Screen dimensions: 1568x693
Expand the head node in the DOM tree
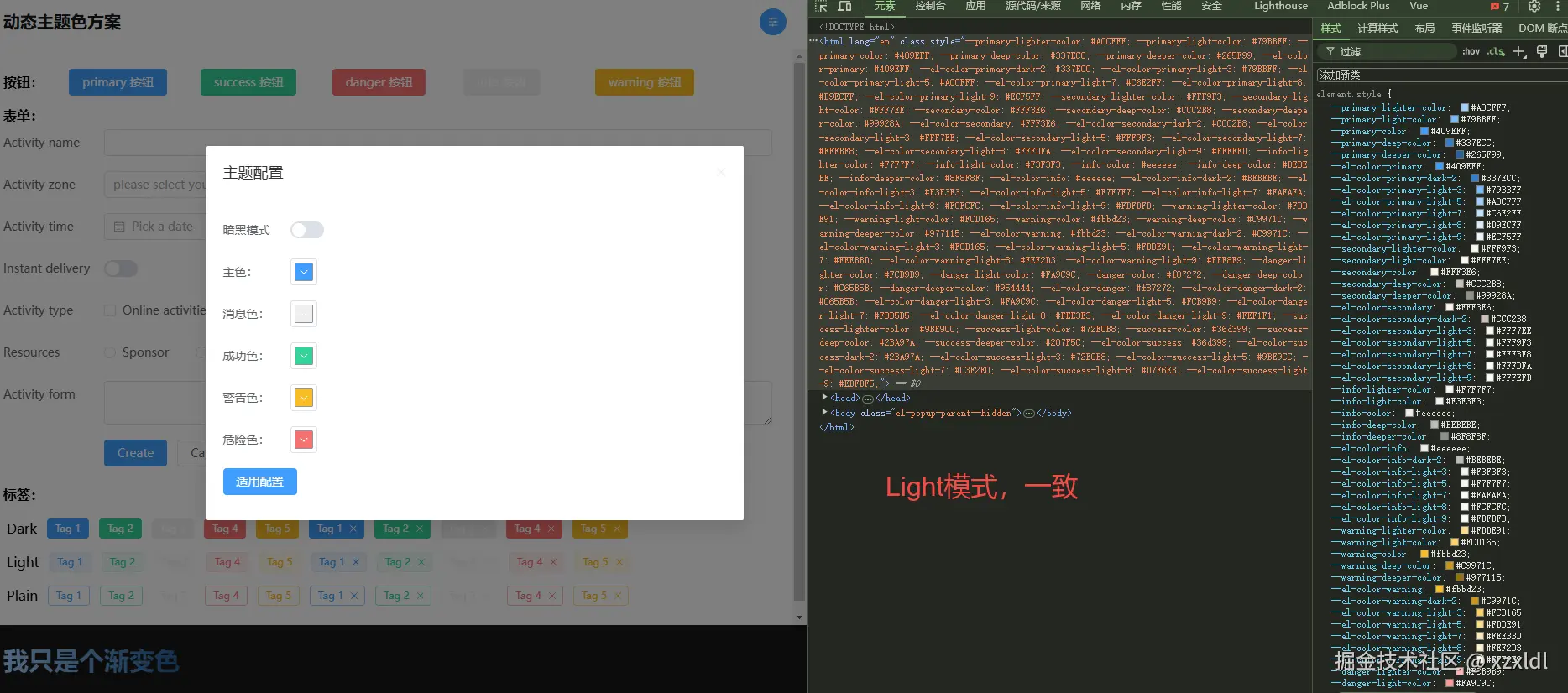coord(824,398)
